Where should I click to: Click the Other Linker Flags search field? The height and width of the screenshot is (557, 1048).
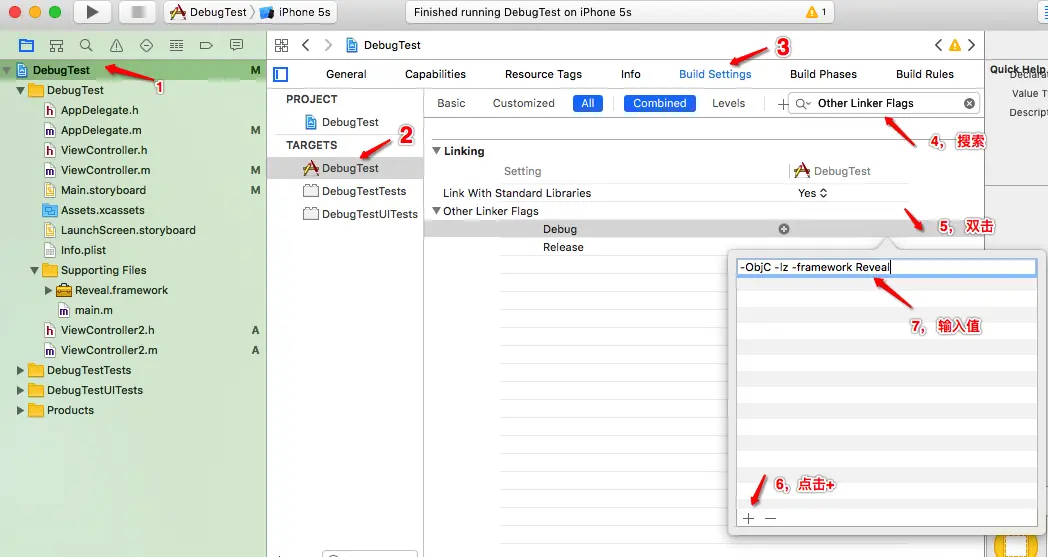(884, 103)
